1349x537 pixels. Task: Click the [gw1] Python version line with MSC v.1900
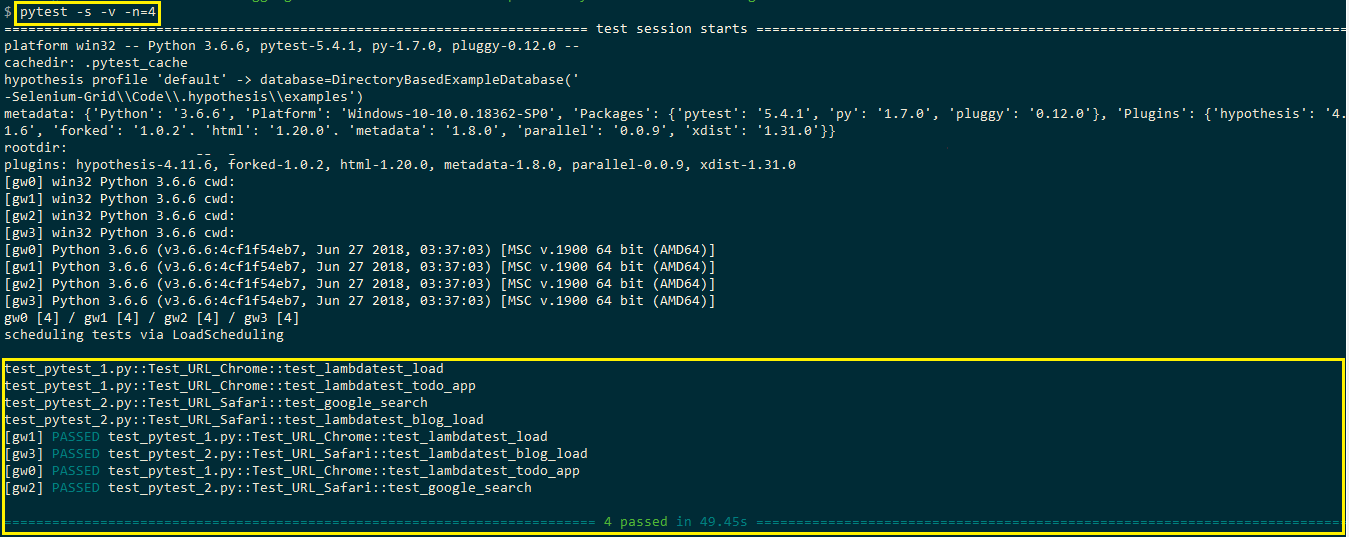(x=360, y=267)
